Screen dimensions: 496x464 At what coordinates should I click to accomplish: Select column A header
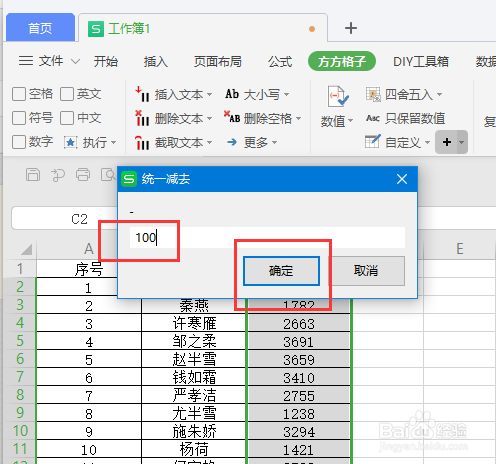pyautogui.click(x=88, y=249)
